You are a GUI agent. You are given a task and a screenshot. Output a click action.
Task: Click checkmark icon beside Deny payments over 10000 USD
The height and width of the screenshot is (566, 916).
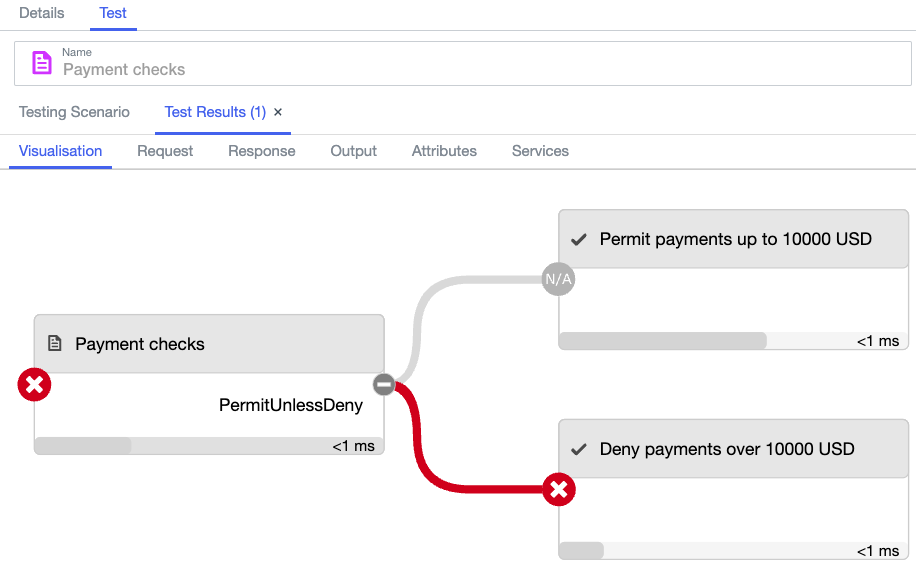[578, 449]
